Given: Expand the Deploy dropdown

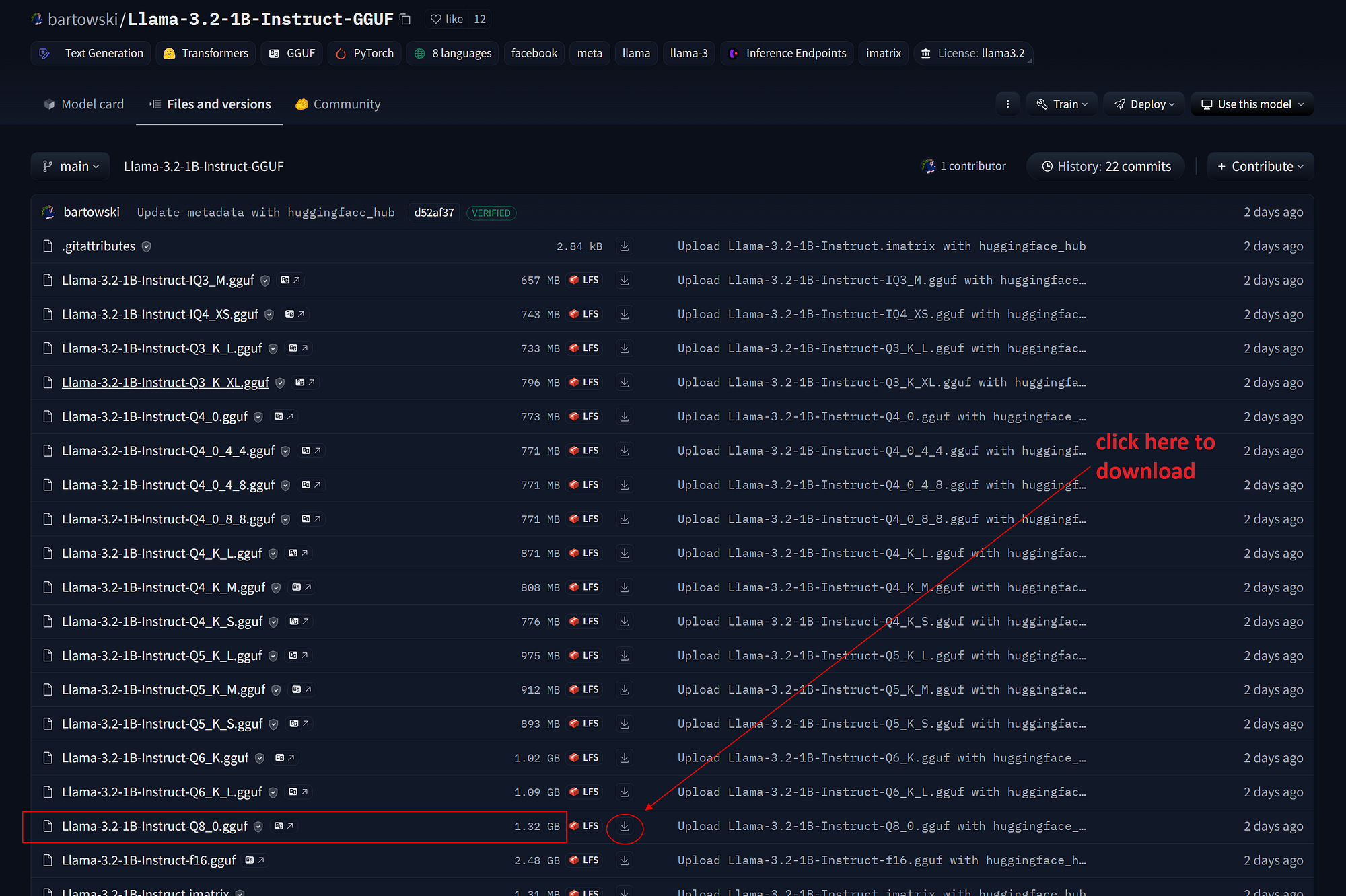Looking at the screenshot, I should click(1144, 104).
